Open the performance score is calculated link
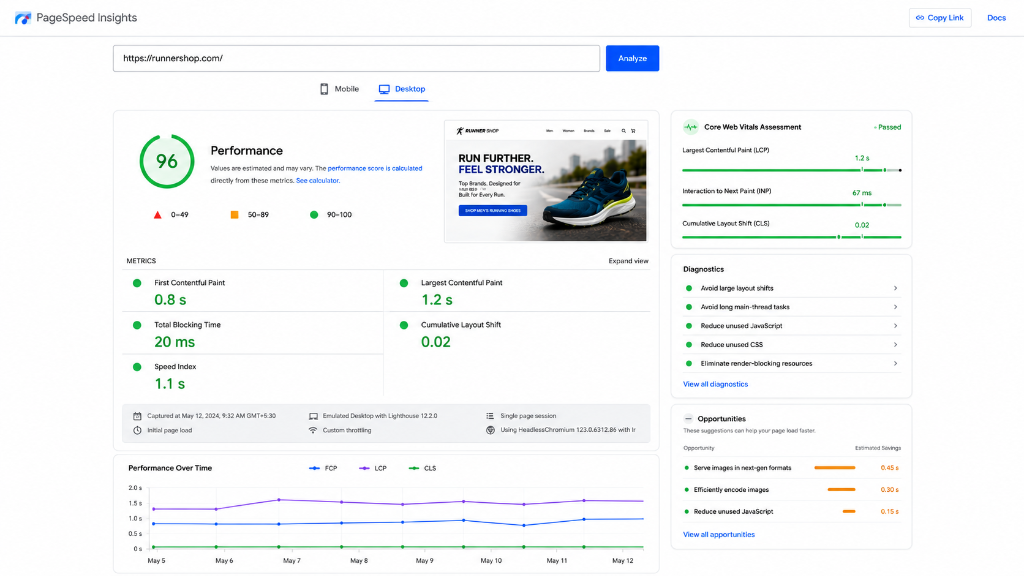This screenshot has height=576, width=1024. coord(375,168)
